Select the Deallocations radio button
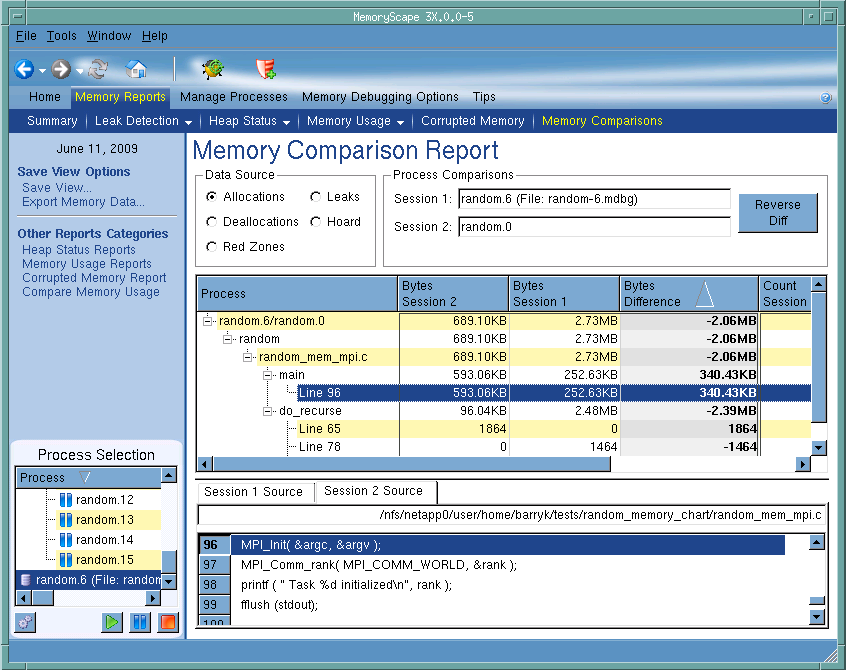 tap(211, 222)
